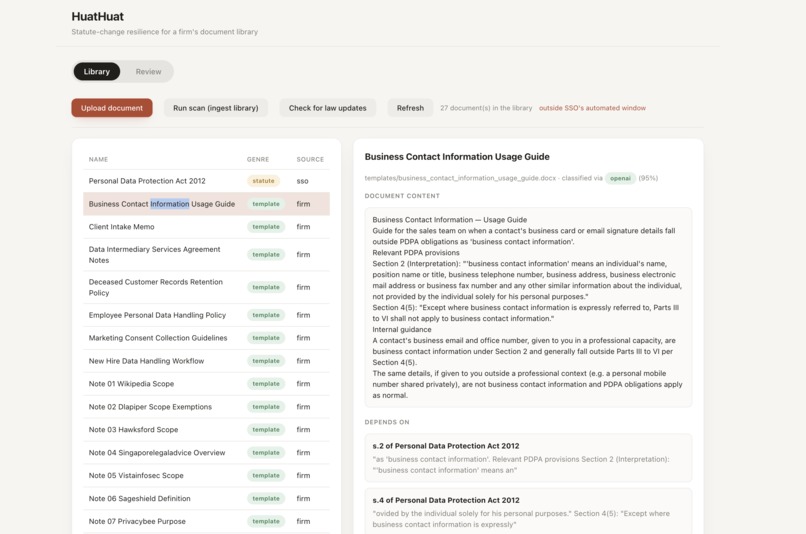
Task: Open Note 03 Hawksford Scope
Action: coord(206,430)
